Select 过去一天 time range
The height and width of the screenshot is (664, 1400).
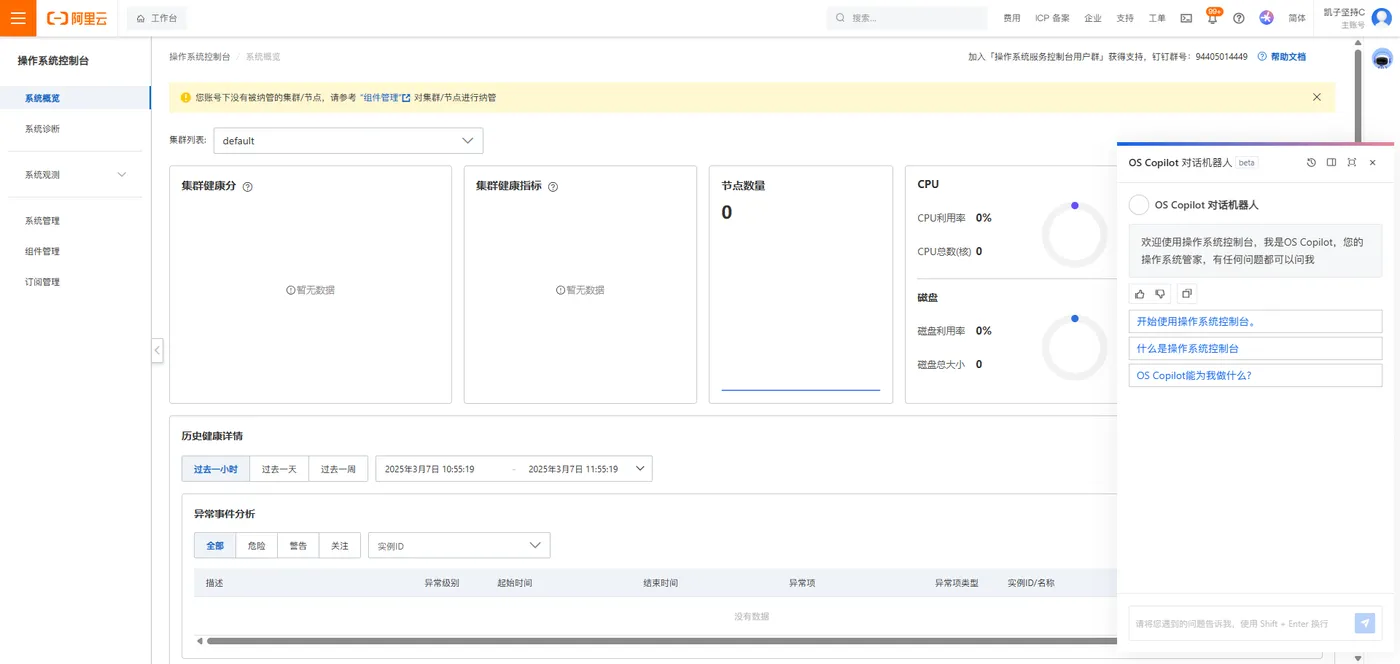pyautogui.click(x=279, y=469)
